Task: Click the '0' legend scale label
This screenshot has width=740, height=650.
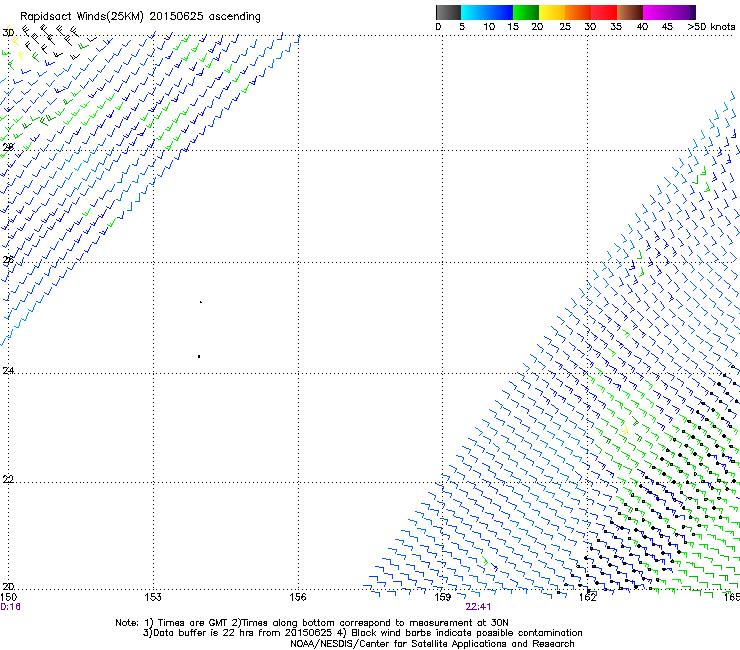Action: click(438, 27)
